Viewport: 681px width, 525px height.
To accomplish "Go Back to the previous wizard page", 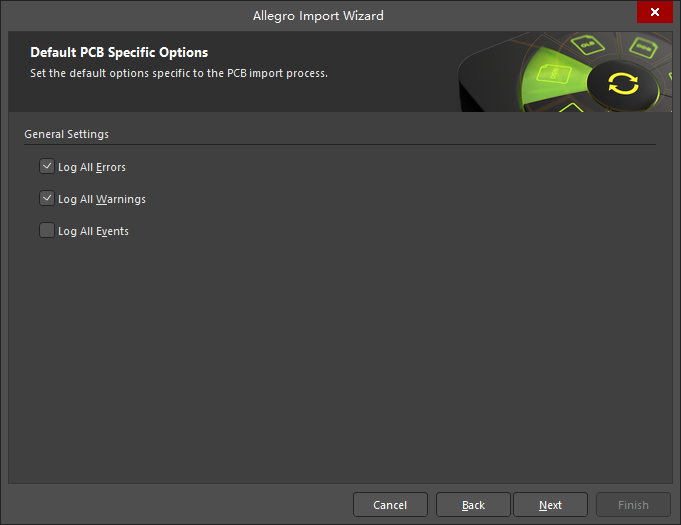I will 473,505.
